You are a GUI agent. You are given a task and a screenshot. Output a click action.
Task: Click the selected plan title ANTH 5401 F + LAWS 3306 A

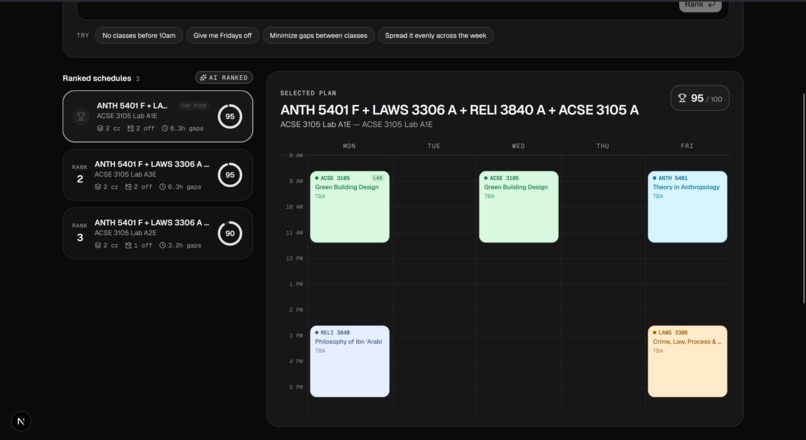(x=460, y=110)
